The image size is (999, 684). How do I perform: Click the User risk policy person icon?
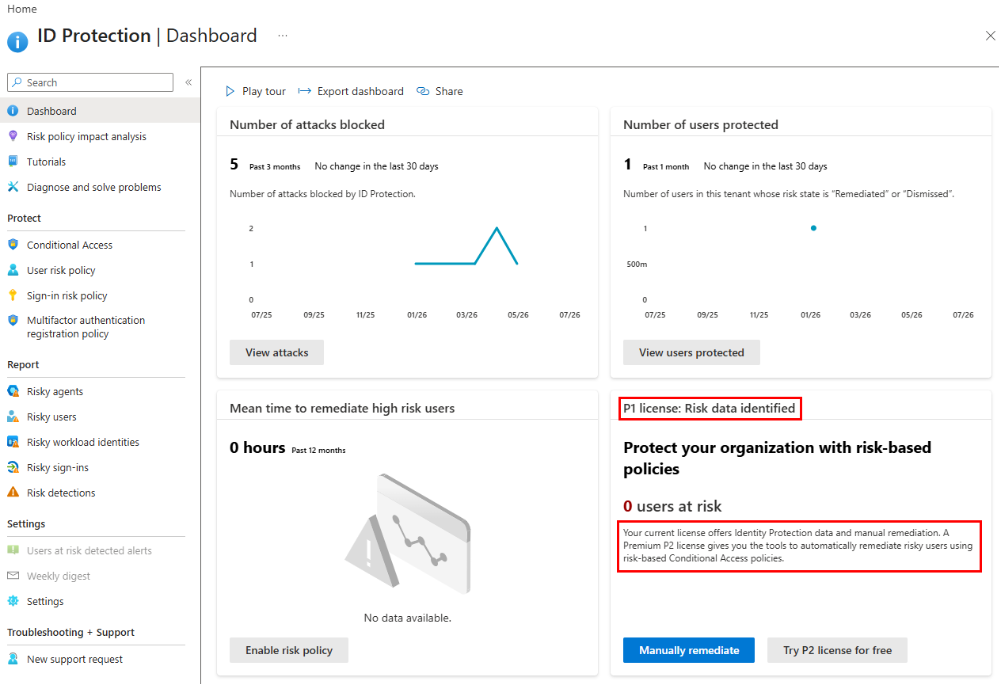click(13, 270)
